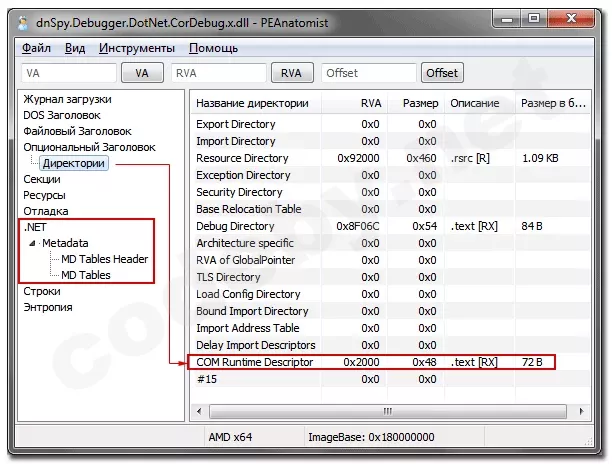Select Опциональный Заголовок tree item
This screenshot has height=464, width=612.
[89, 147]
